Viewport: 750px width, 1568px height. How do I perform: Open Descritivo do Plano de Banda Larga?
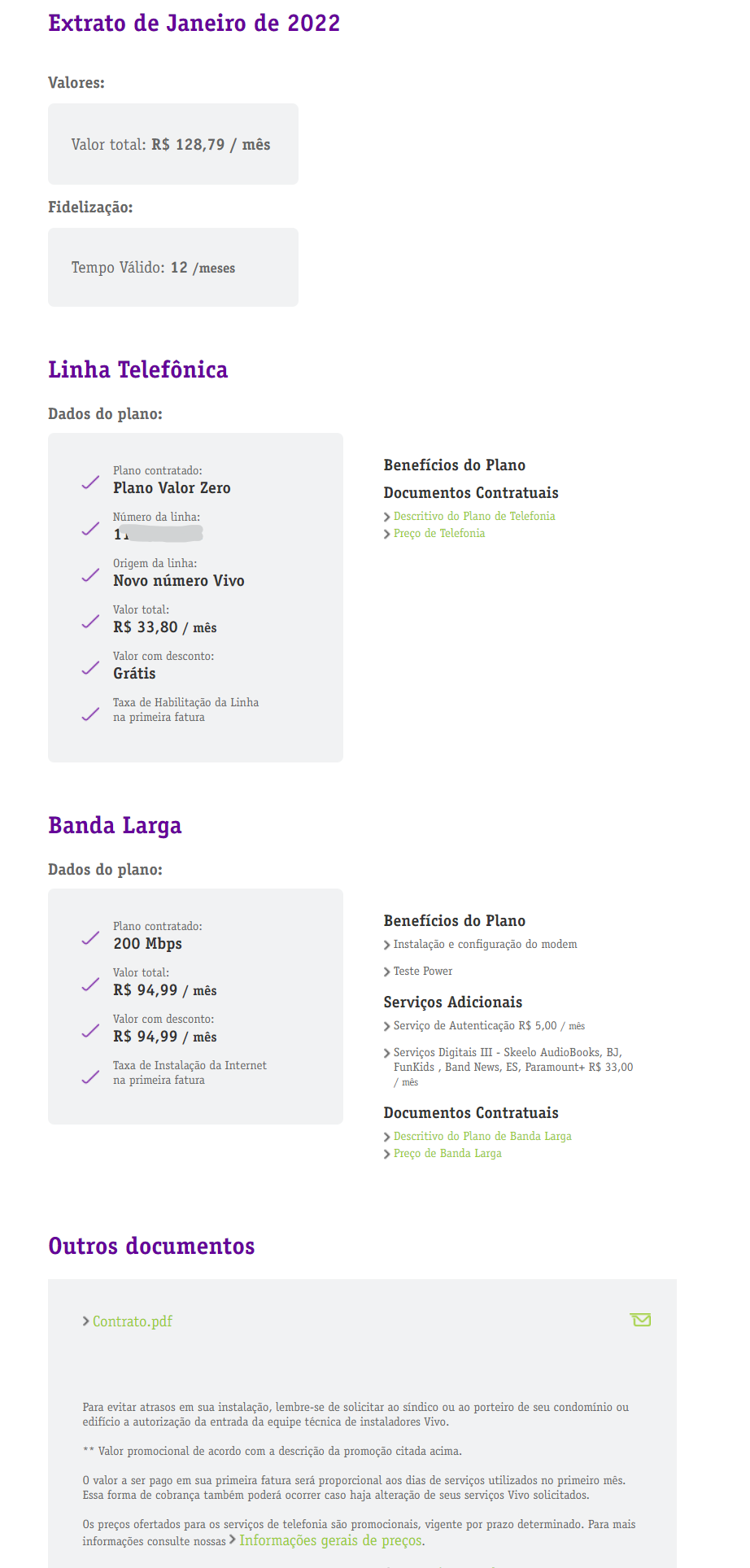tap(482, 1136)
